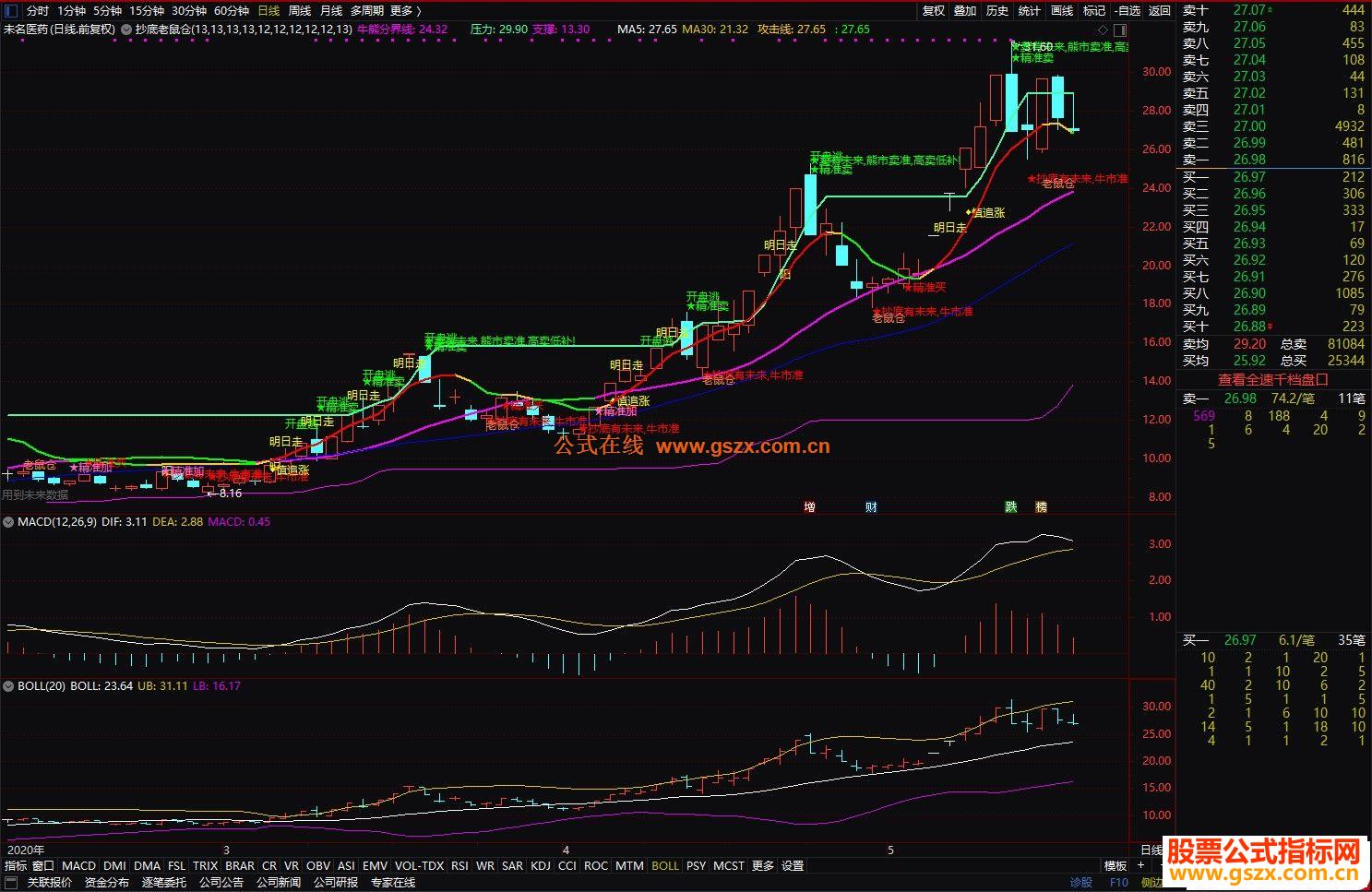1372x892 pixels.
Task: Open the 画线 drawing tool
Action: (1062, 11)
